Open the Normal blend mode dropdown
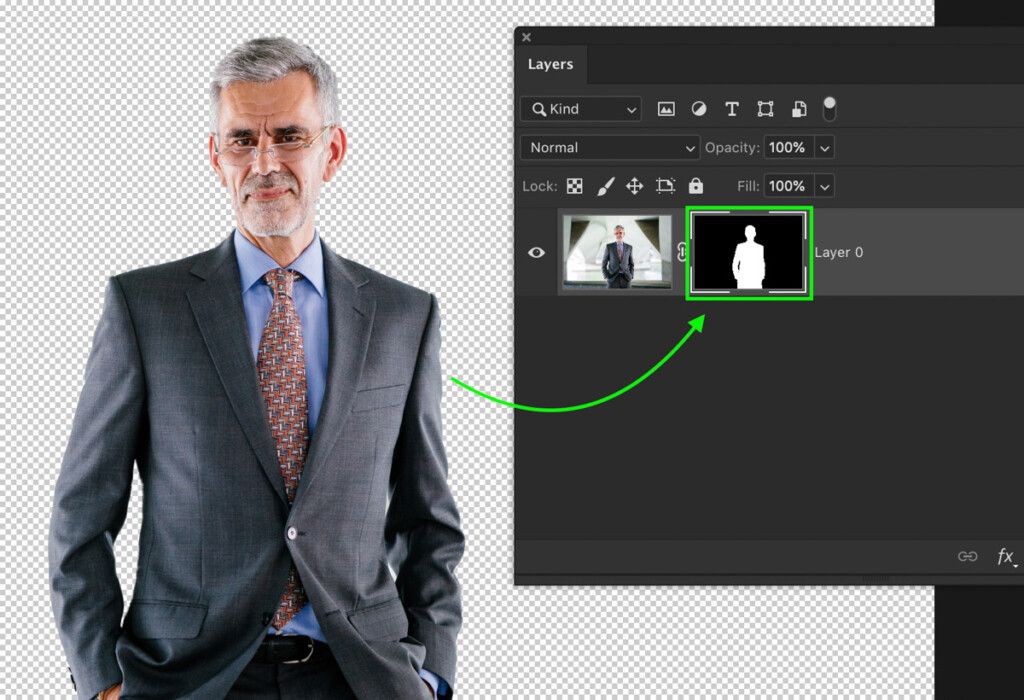This screenshot has height=700, width=1024. (x=610, y=147)
